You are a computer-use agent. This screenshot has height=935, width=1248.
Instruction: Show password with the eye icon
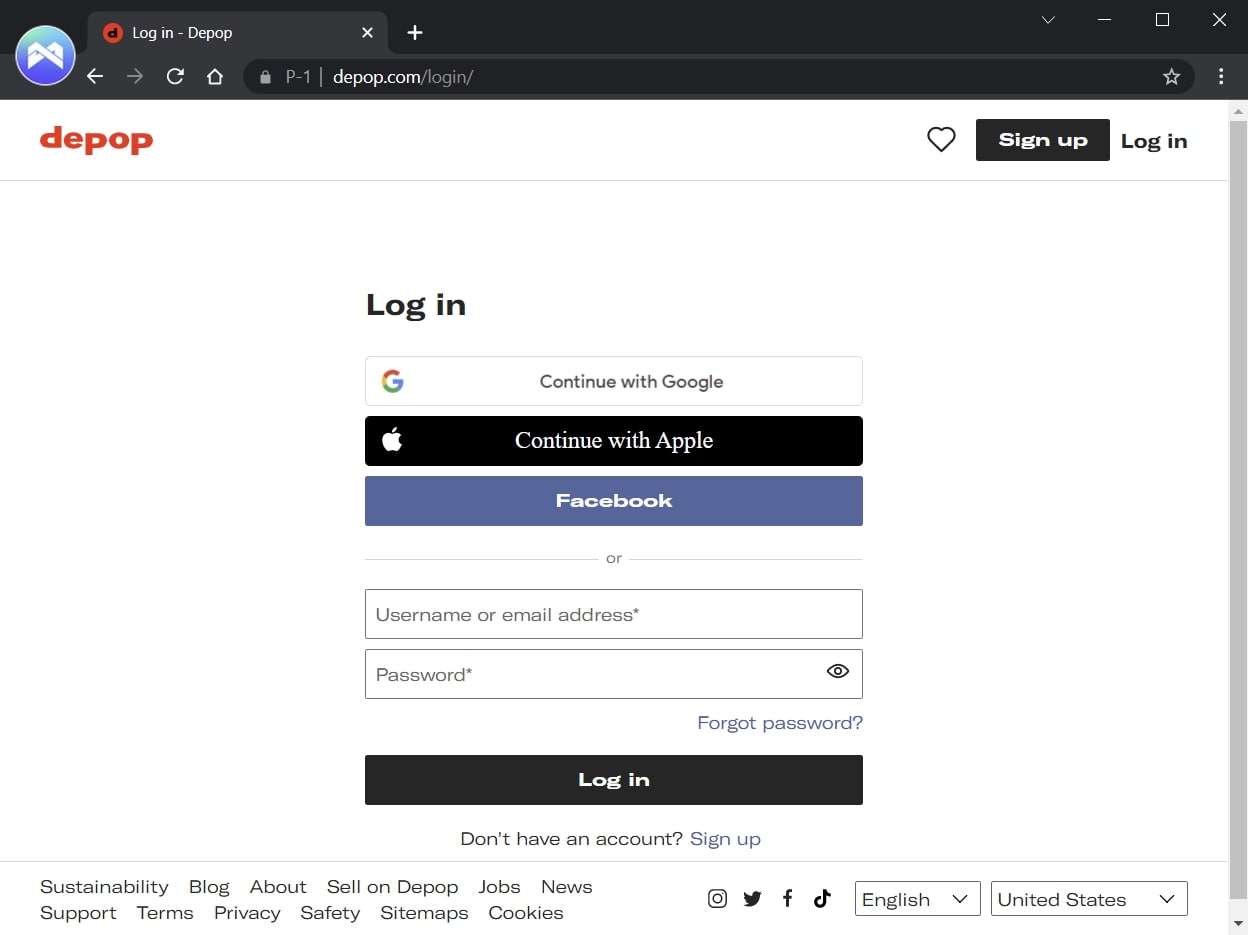pyautogui.click(x=838, y=671)
